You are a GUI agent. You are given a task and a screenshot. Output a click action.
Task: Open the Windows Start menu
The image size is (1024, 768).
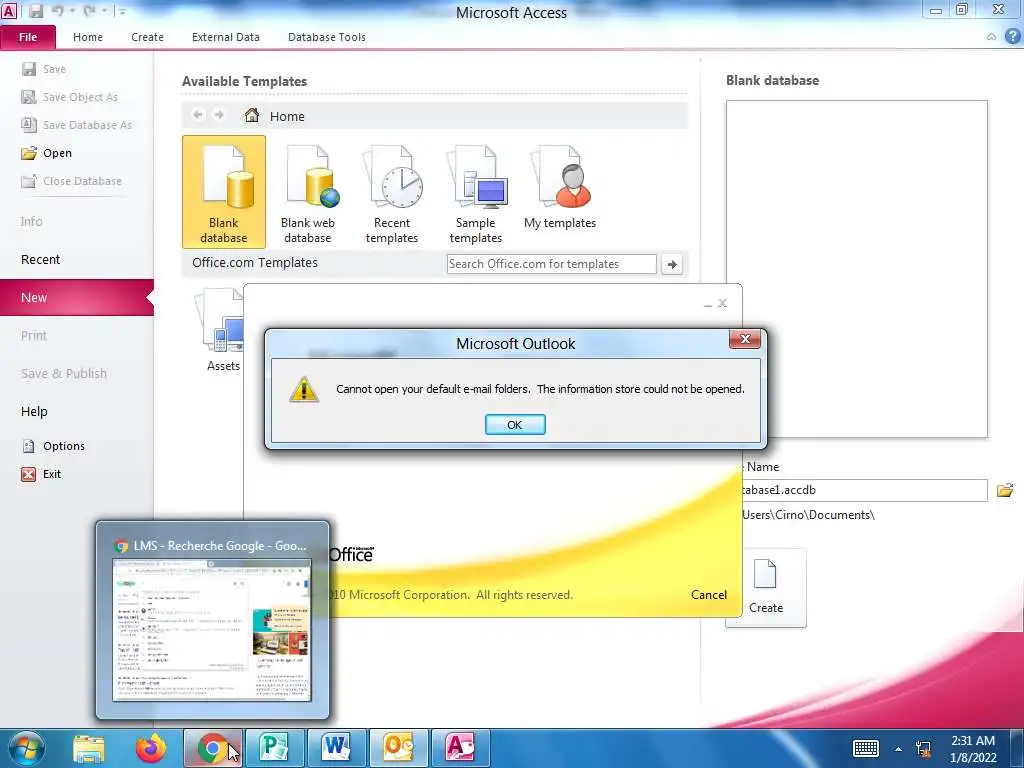(x=25, y=748)
